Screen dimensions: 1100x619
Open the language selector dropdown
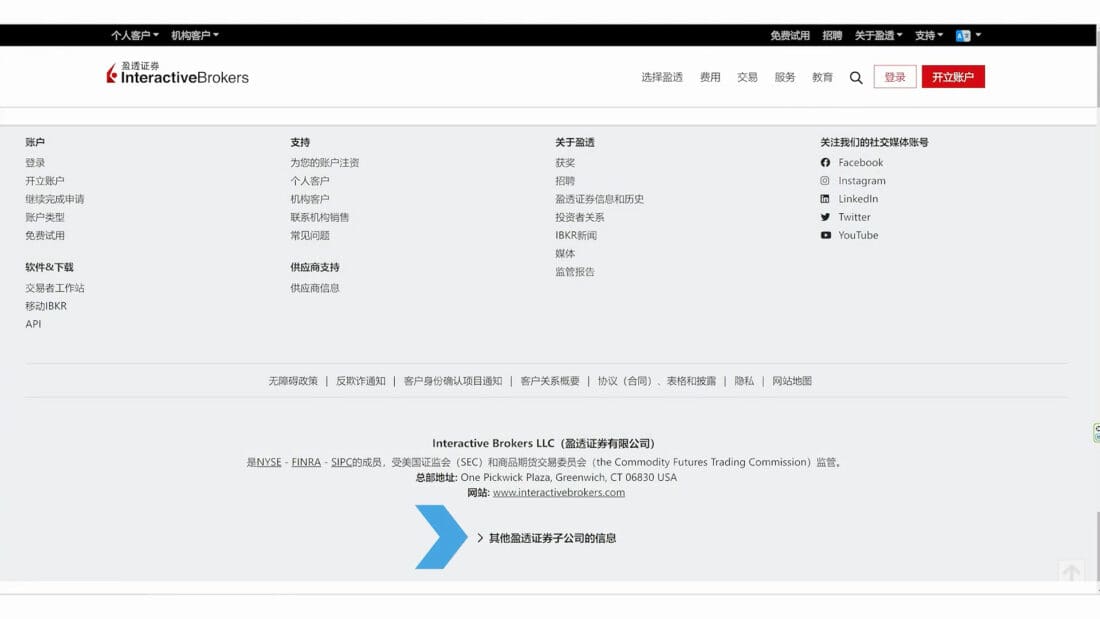coord(968,36)
